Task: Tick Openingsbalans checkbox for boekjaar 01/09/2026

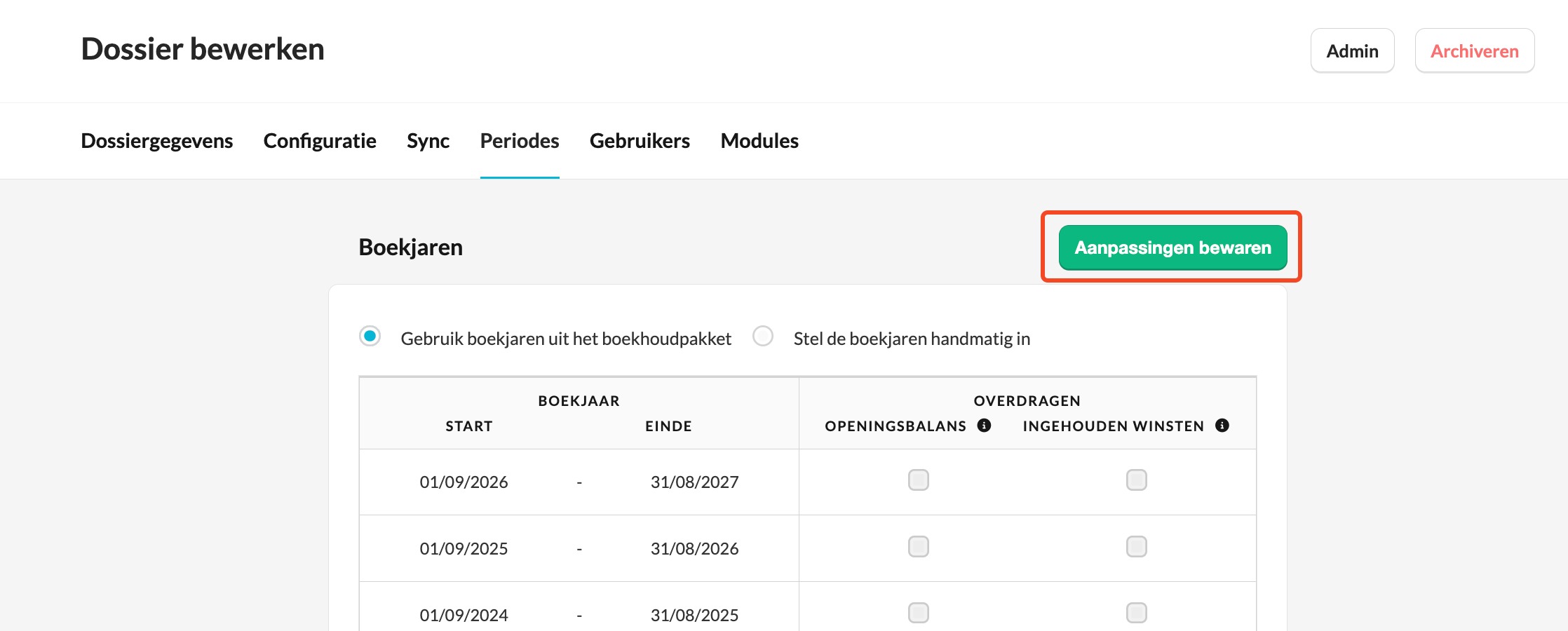Action: pos(918,480)
